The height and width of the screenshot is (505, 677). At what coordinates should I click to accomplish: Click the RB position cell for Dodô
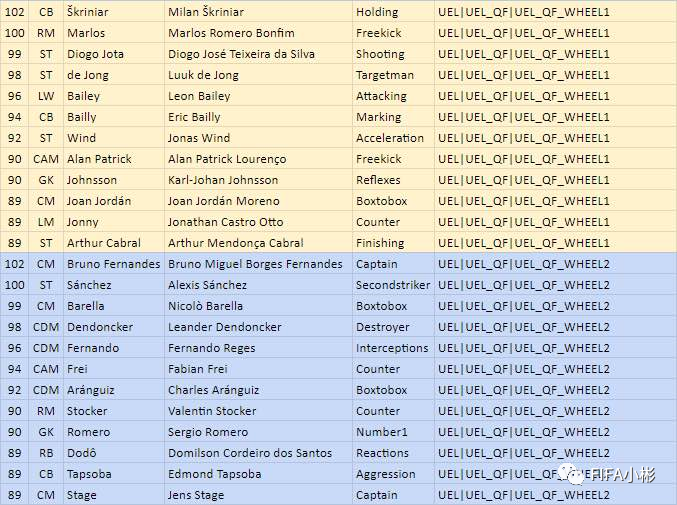click(x=46, y=453)
